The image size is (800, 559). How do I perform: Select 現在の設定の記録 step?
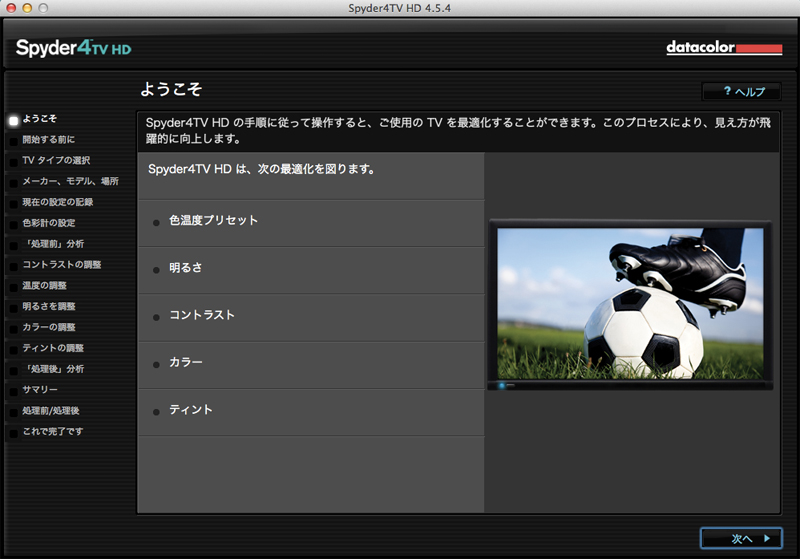[x=58, y=202]
